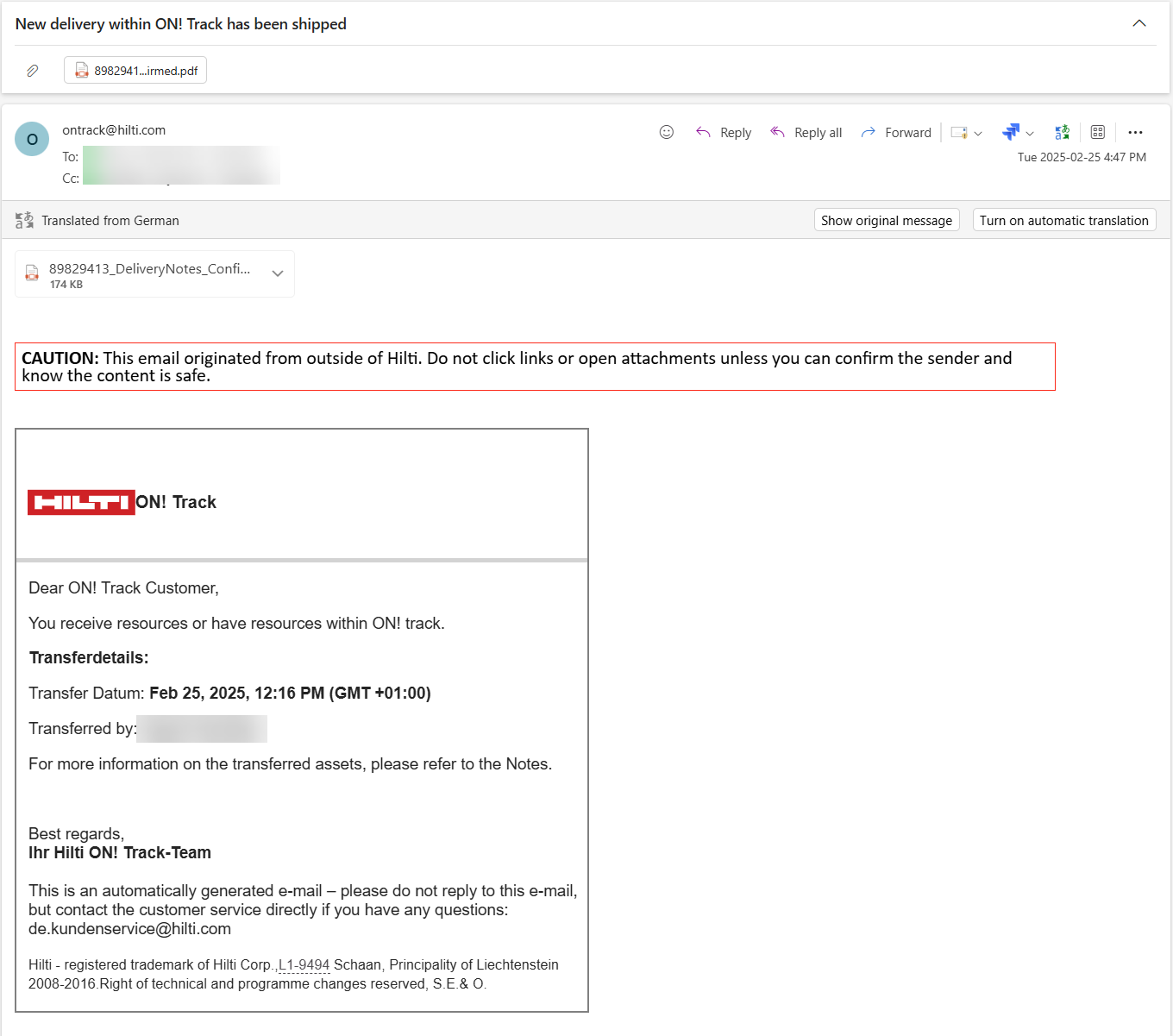Reply to this email
The height and width of the screenshot is (1036, 1173).
(x=724, y=132)
